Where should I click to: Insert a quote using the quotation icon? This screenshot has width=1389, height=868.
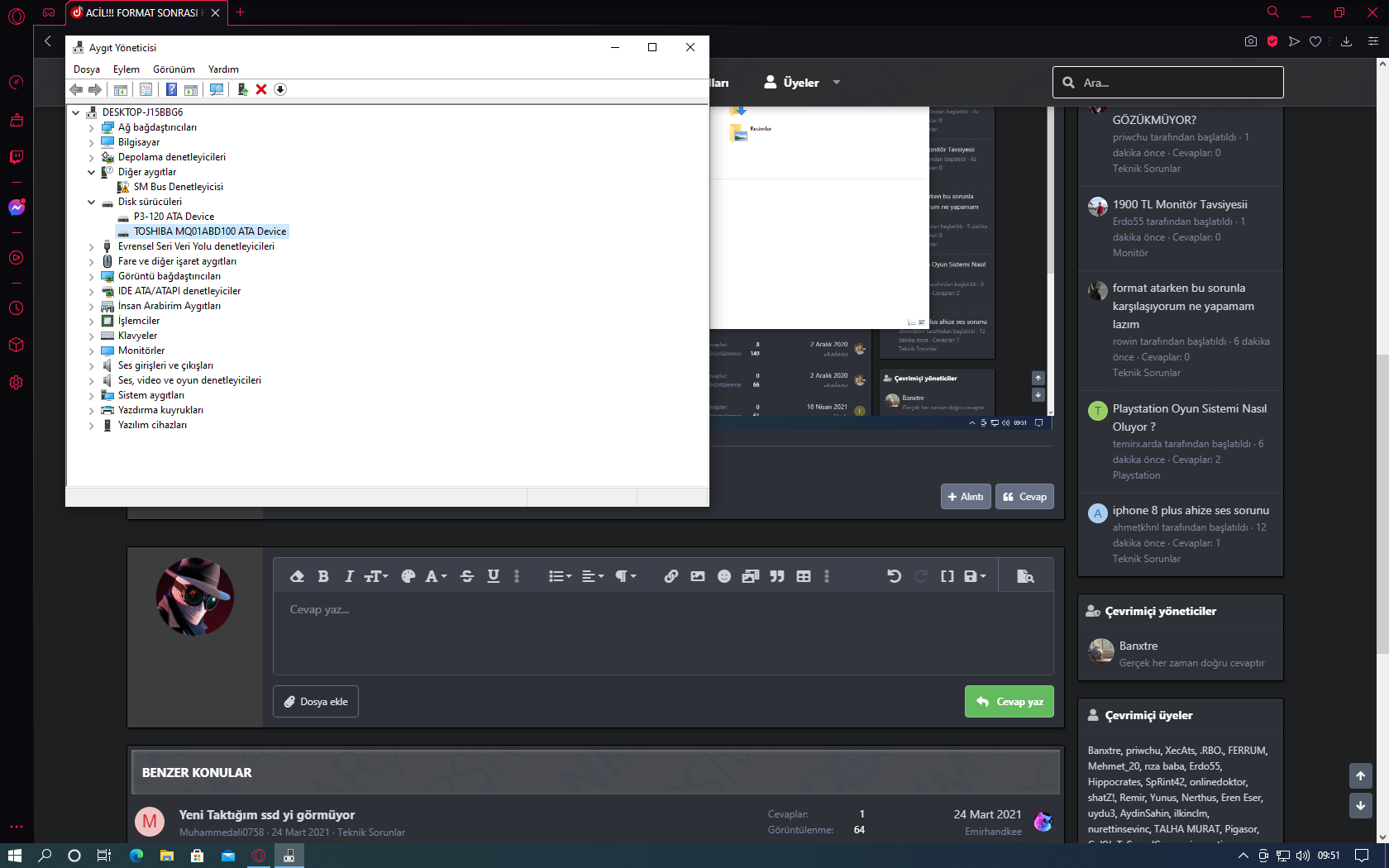[x=777, y=576]
